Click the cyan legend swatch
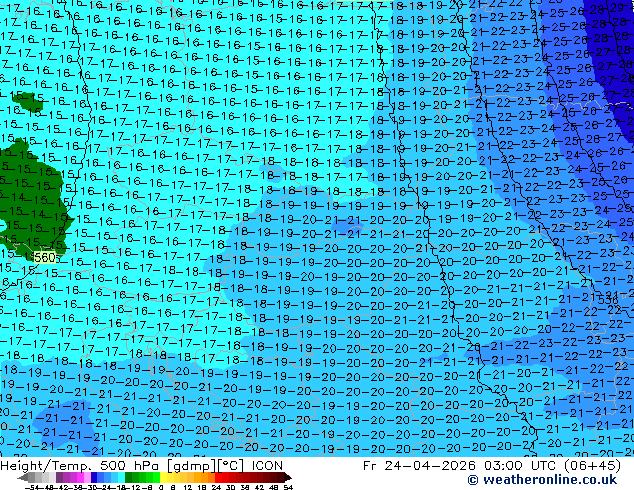 click(122, 478)
